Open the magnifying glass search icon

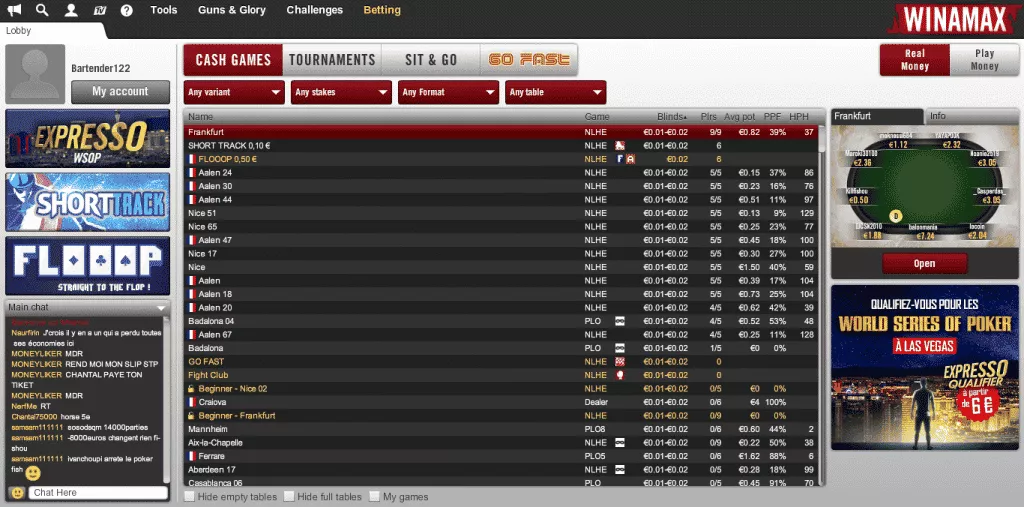pos(42,10)
